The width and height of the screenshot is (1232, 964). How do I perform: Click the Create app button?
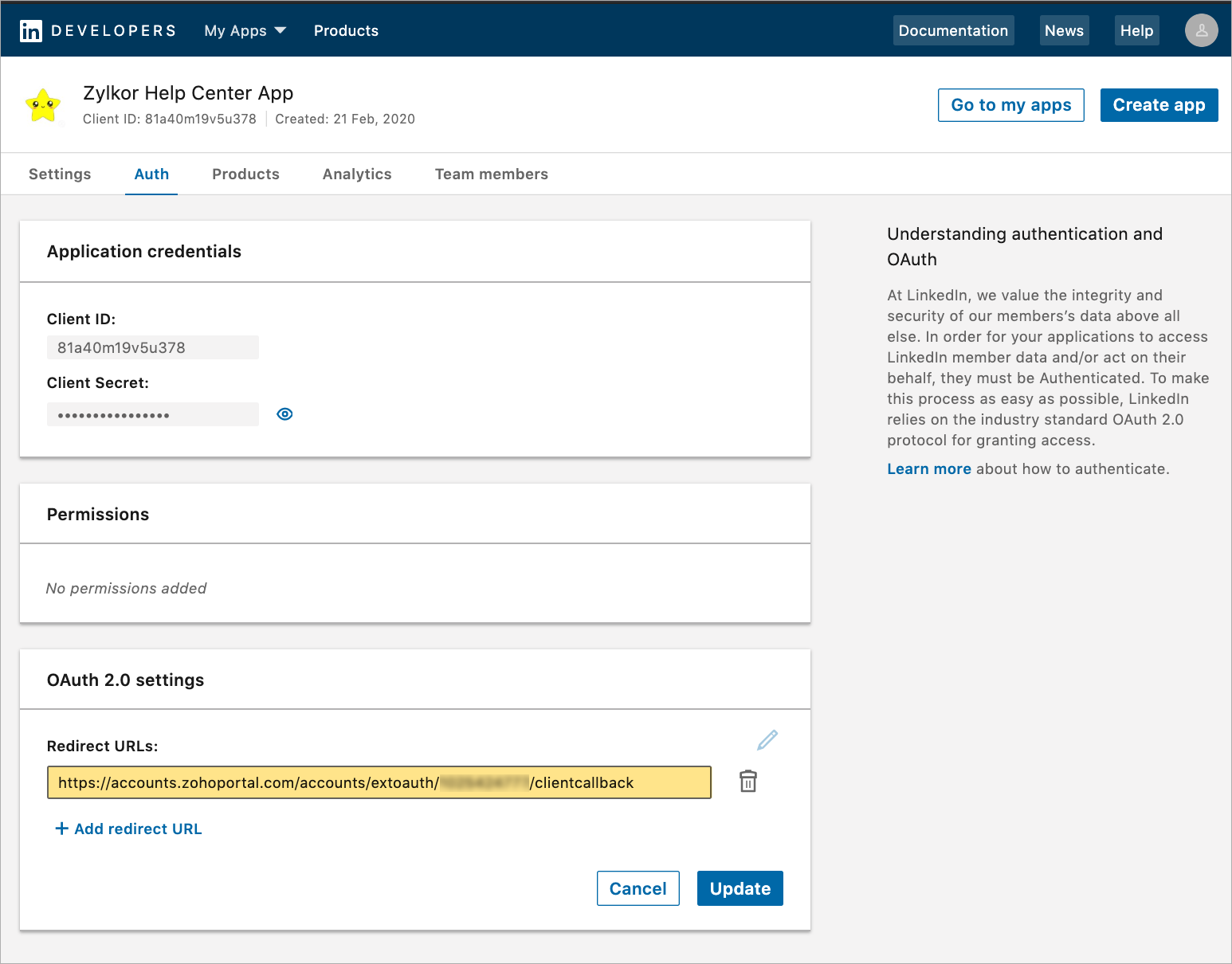click(1158, 105)
